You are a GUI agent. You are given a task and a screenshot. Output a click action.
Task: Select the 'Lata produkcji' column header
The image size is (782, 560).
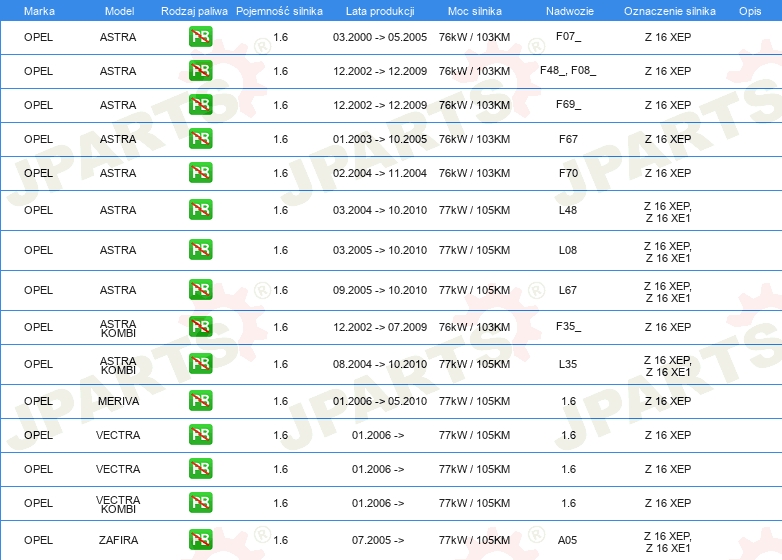pyautogui.click(x=380, y=11)
